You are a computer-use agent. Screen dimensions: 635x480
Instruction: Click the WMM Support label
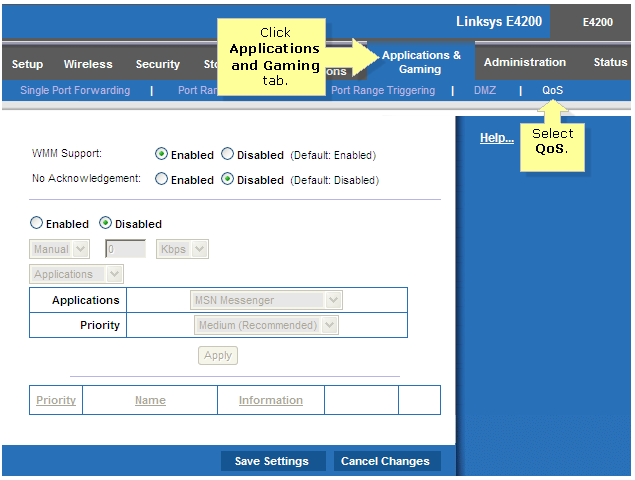tap(67, 154)
